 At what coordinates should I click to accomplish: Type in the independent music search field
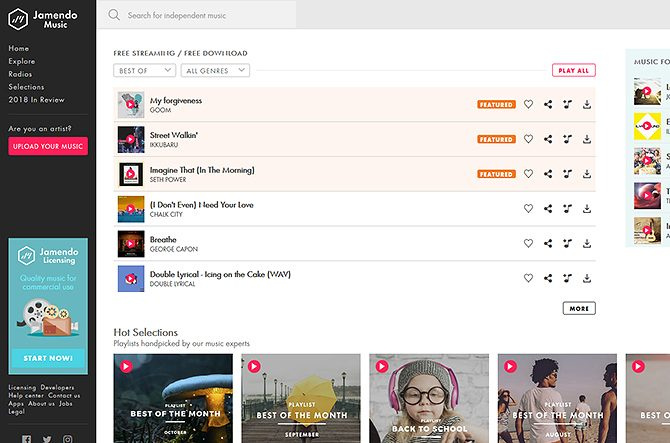click(210, 15)
